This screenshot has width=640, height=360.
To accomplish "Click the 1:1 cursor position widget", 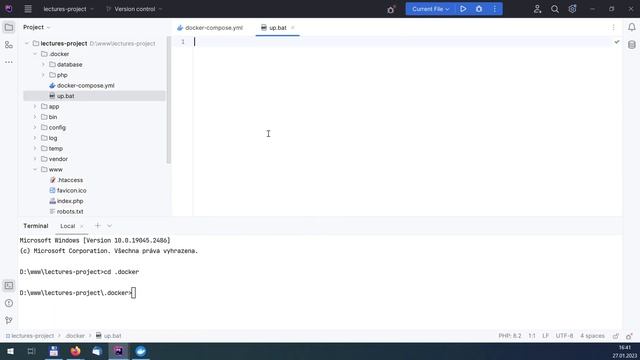I will [x=532, y=336].
